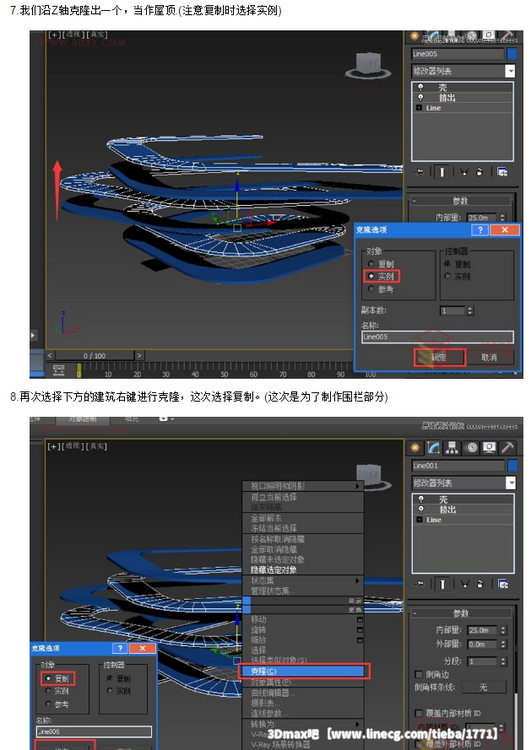531x750 pixels.
Task: Open the Hierarchy tab above Line001
Action: [452, 447]
